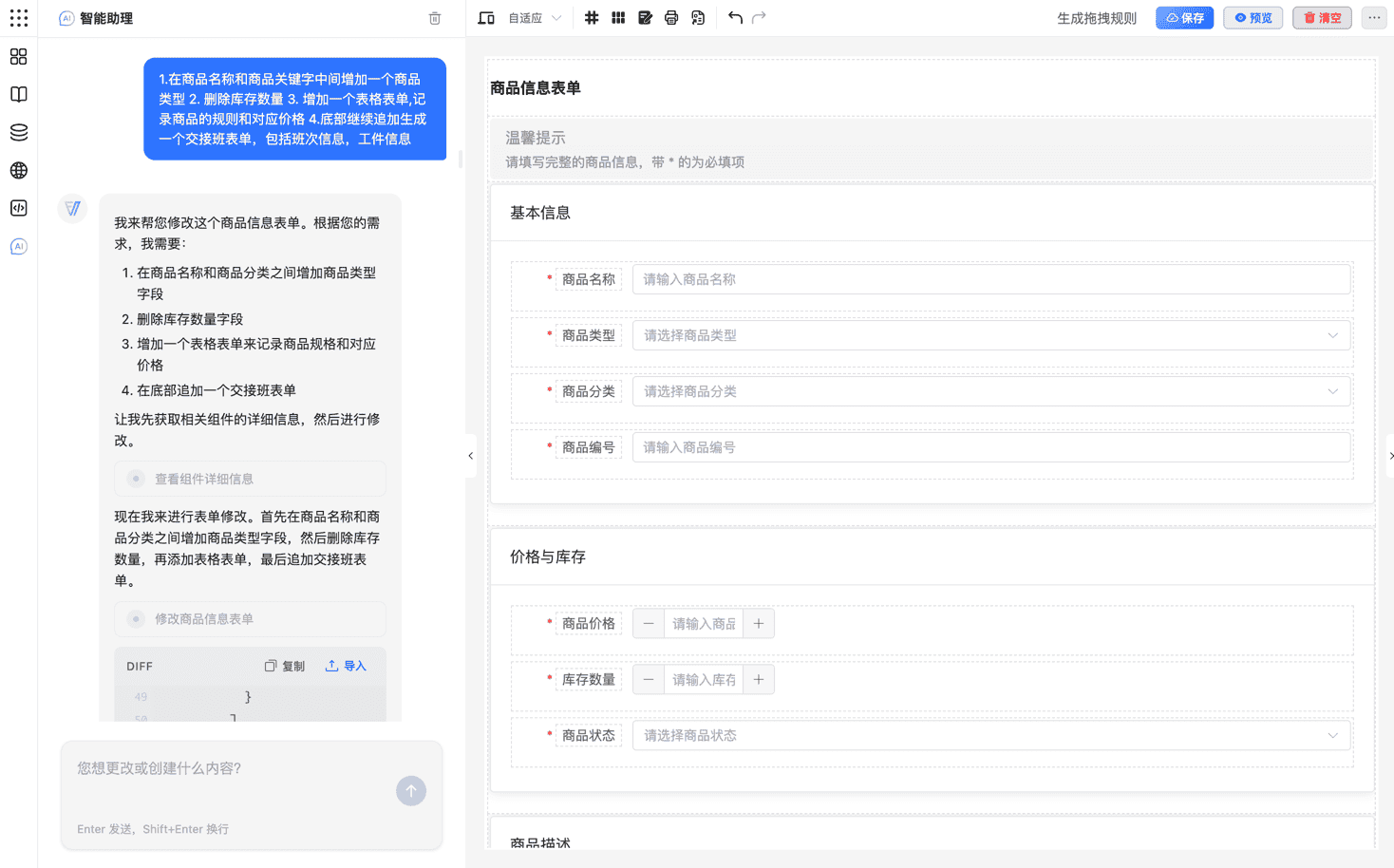Click the device preview icon in toolbar
This screenshot has width=1394, height=868.
tap(486, 18)
